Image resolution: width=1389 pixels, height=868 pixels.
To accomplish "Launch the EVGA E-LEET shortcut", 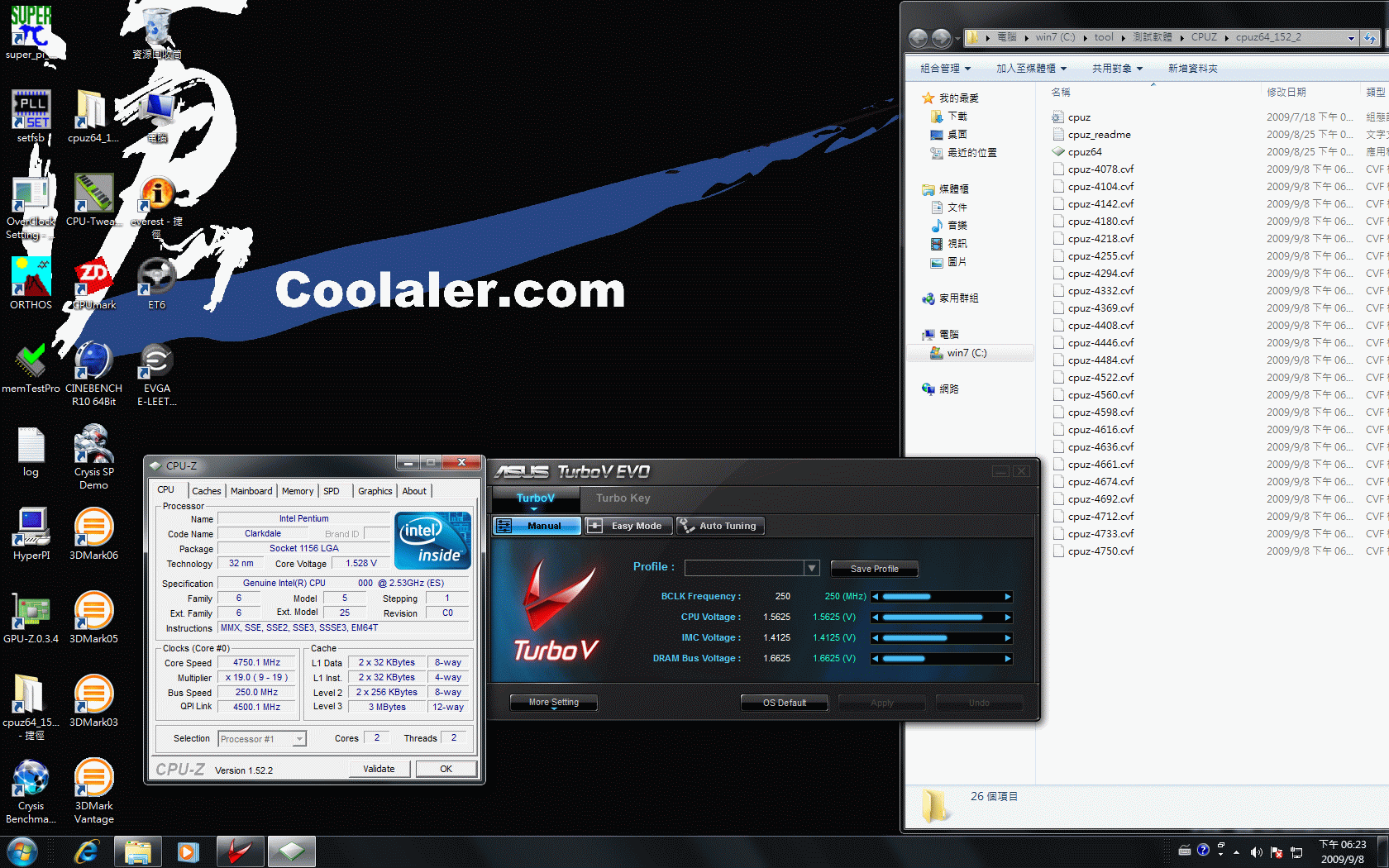I will coord(157,374).
